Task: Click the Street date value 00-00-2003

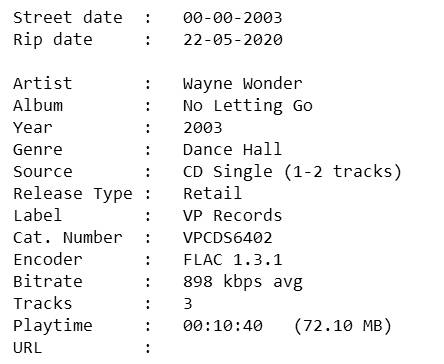Action: [x=233, y=17]
